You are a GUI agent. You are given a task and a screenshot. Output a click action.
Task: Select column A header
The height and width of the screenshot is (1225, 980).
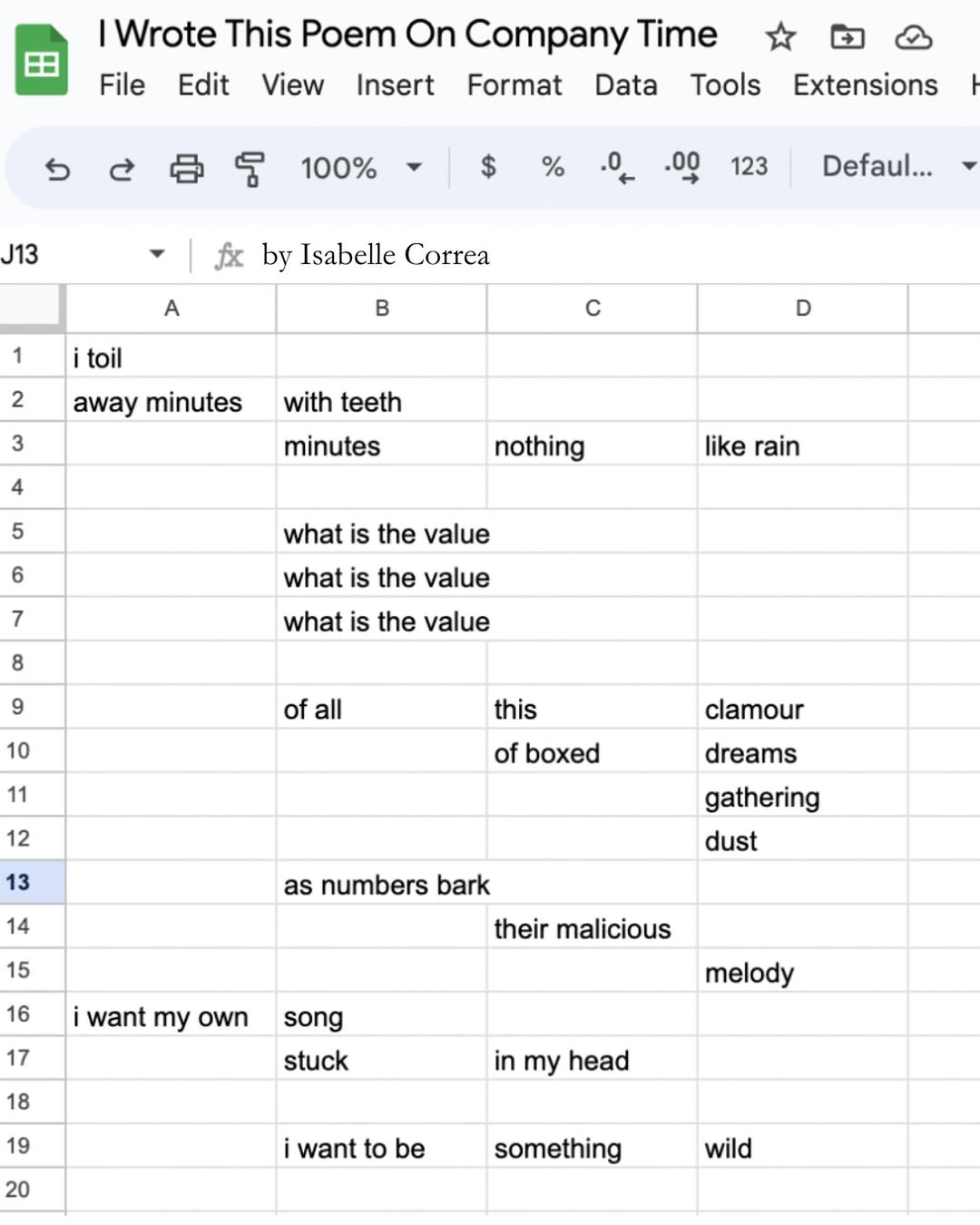[171, 309]
